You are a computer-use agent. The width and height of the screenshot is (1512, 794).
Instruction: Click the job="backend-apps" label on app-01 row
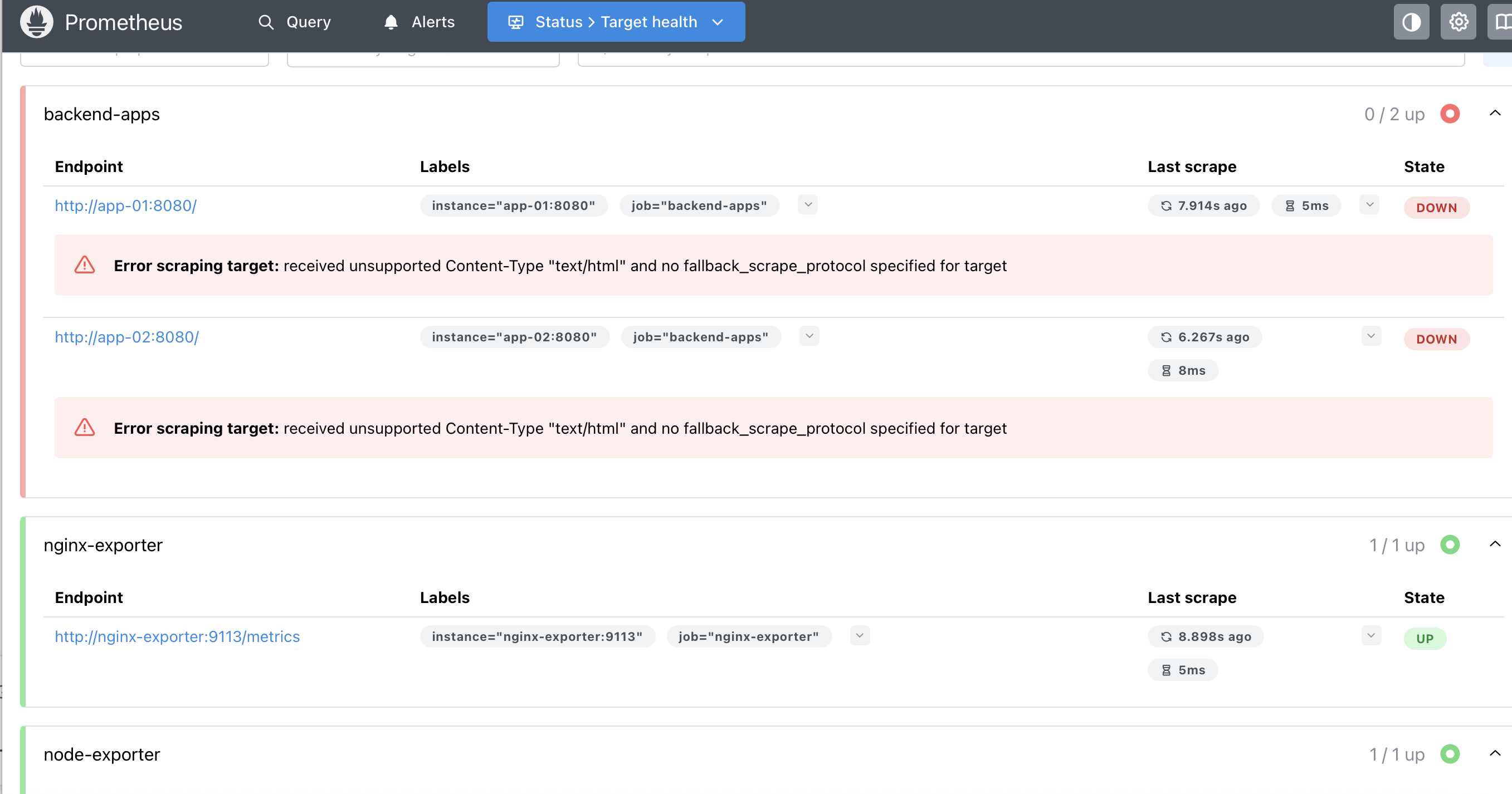click(x=699, y=205)
